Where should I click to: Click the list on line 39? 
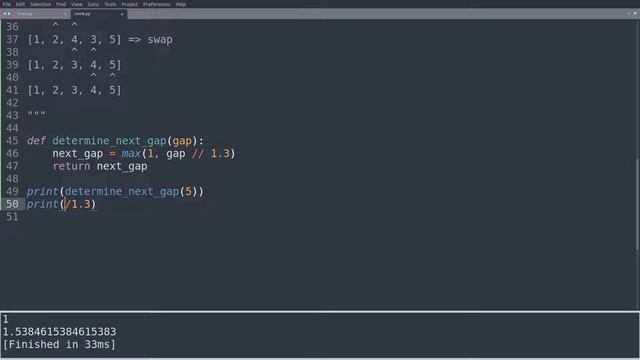point(74,65)
